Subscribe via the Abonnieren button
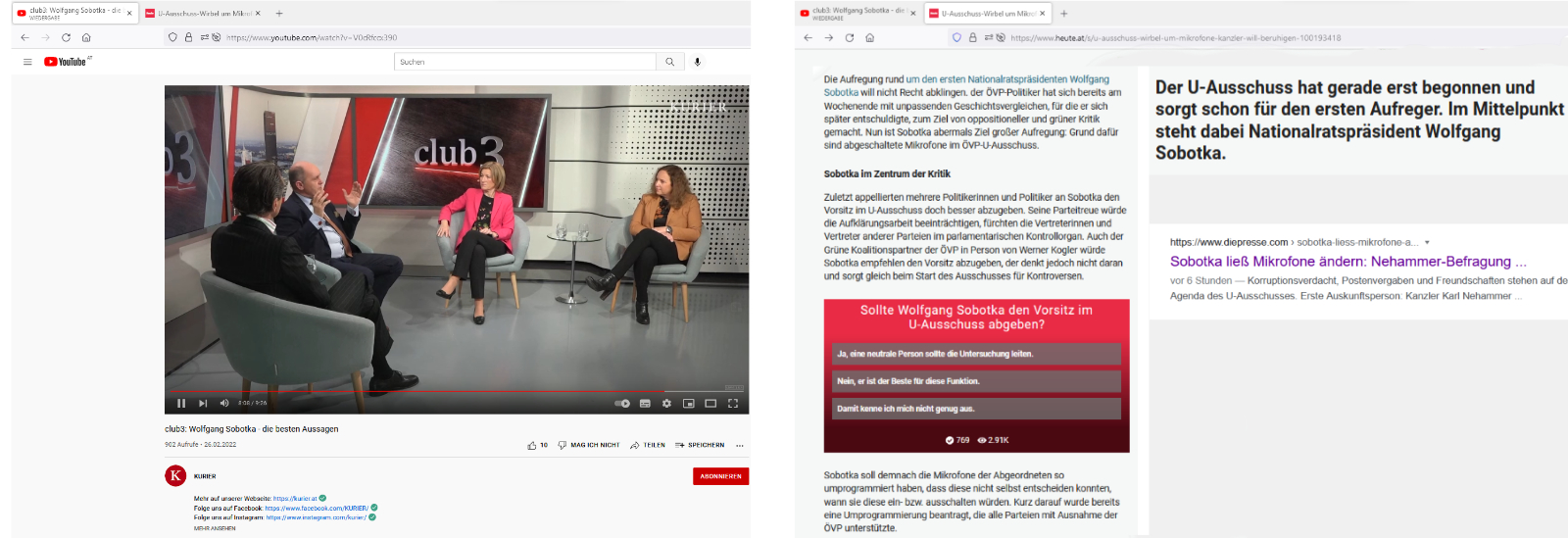This screenshot has width=1568, height=538. (720, 476)
